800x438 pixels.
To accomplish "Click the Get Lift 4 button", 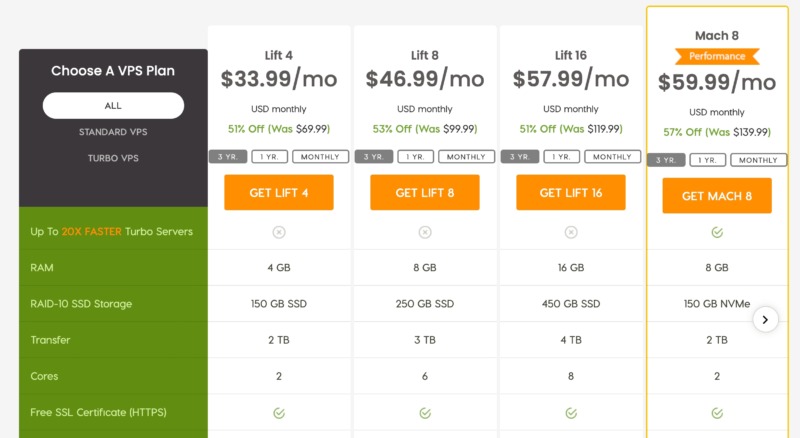I will tap(279, 193).
